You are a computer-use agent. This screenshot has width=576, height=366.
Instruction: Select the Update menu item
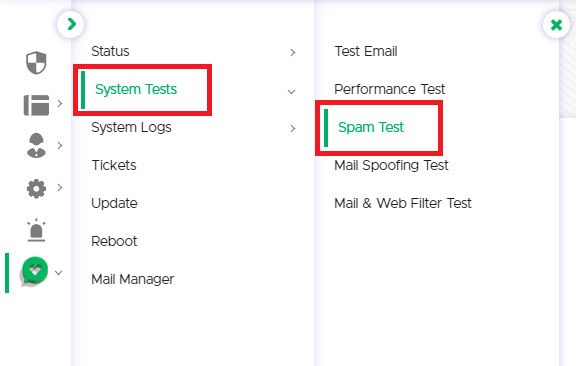[x=114, y=203]
